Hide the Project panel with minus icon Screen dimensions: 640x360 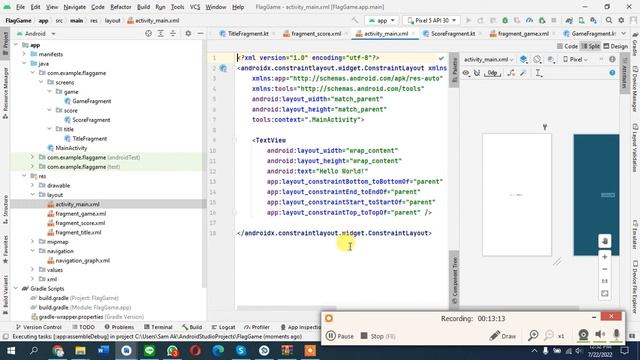(x=200, y=33)
